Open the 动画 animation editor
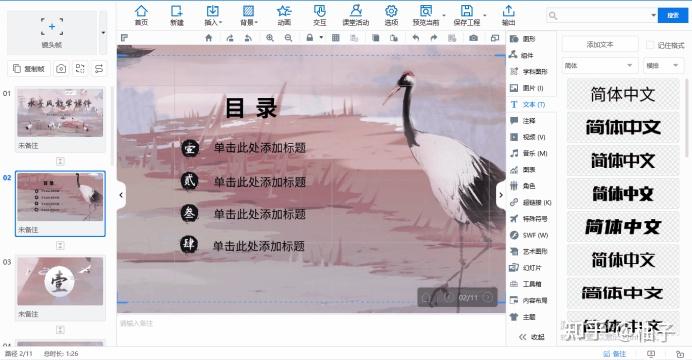This screenshot has width=692, height=360. 284,15
